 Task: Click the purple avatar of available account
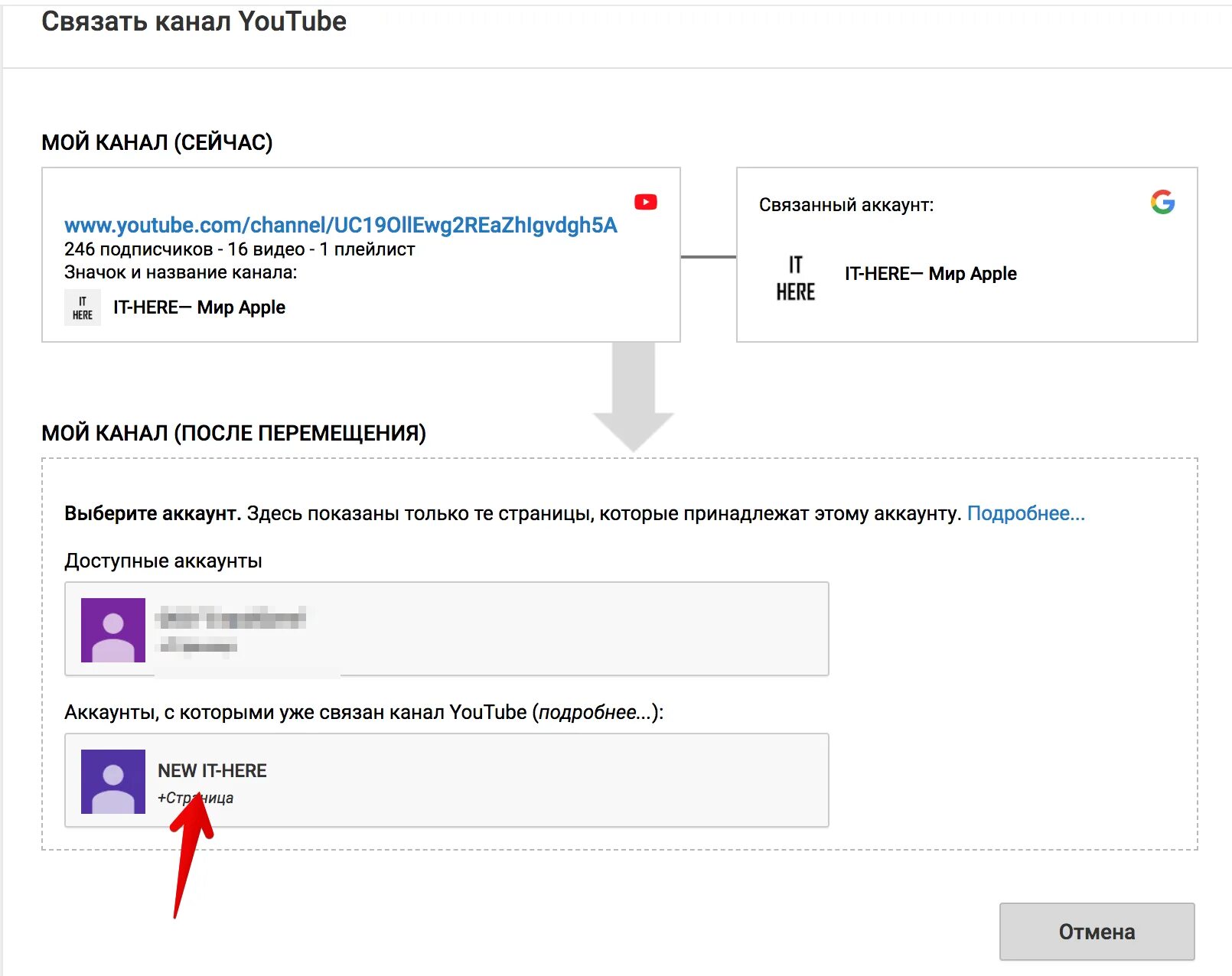(x=113, y=630)
